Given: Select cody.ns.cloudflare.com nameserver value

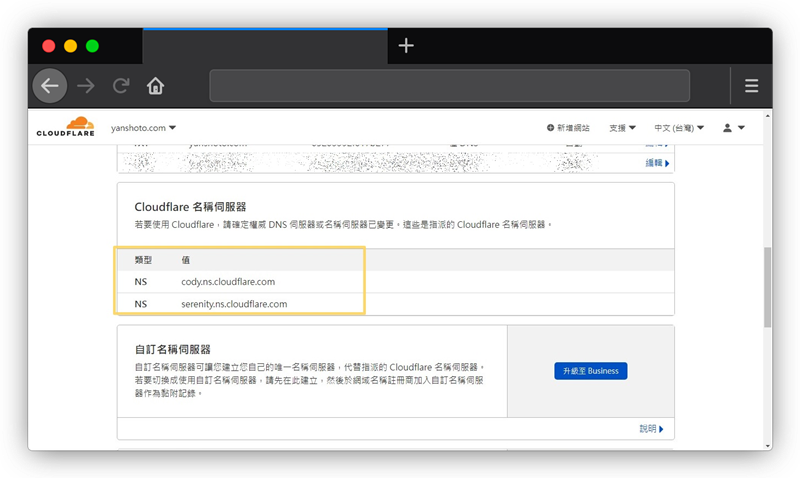Looking at the screenshot, I should pyautogui.click(x=228, y=282).
